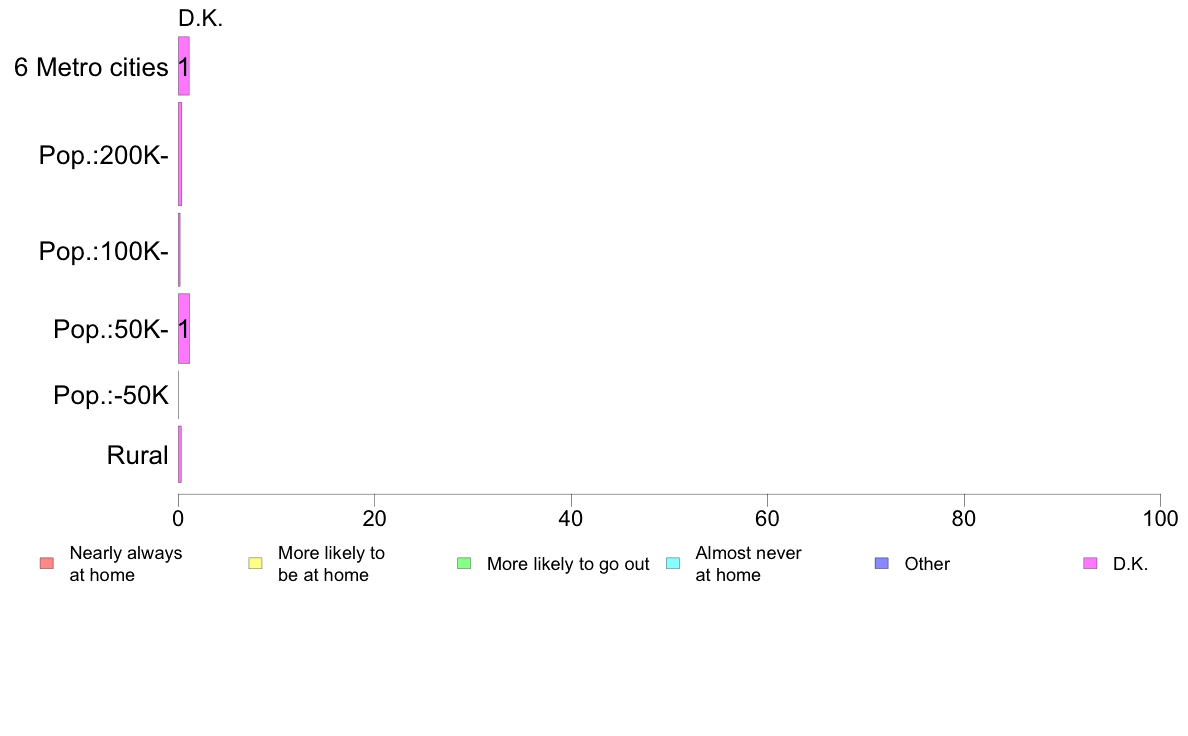Screen dimensions: 1188x736
Task: Select the green More likely to go out swatch
Action: pos(464,563)
